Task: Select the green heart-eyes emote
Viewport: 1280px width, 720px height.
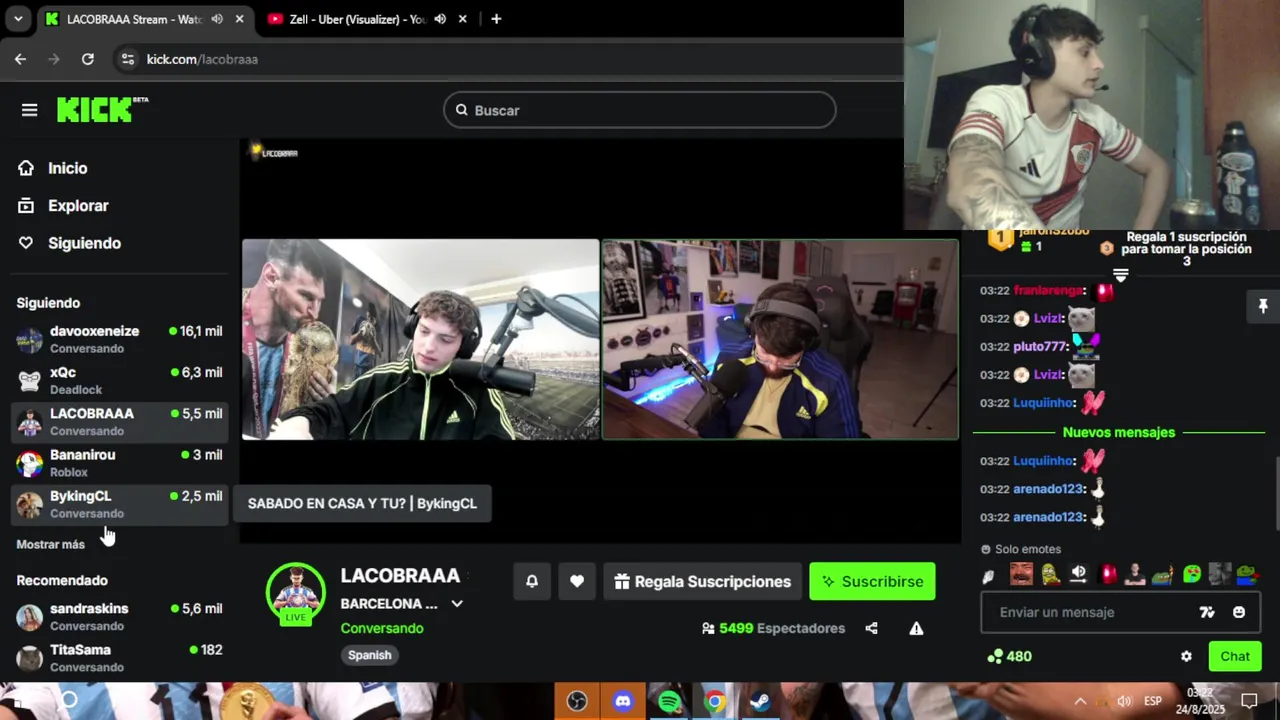Action: tap(1192, 574)
